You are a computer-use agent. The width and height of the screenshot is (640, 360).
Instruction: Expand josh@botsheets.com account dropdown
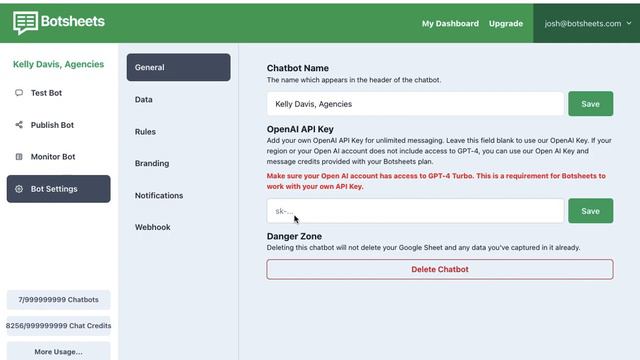tap(587, 23)
